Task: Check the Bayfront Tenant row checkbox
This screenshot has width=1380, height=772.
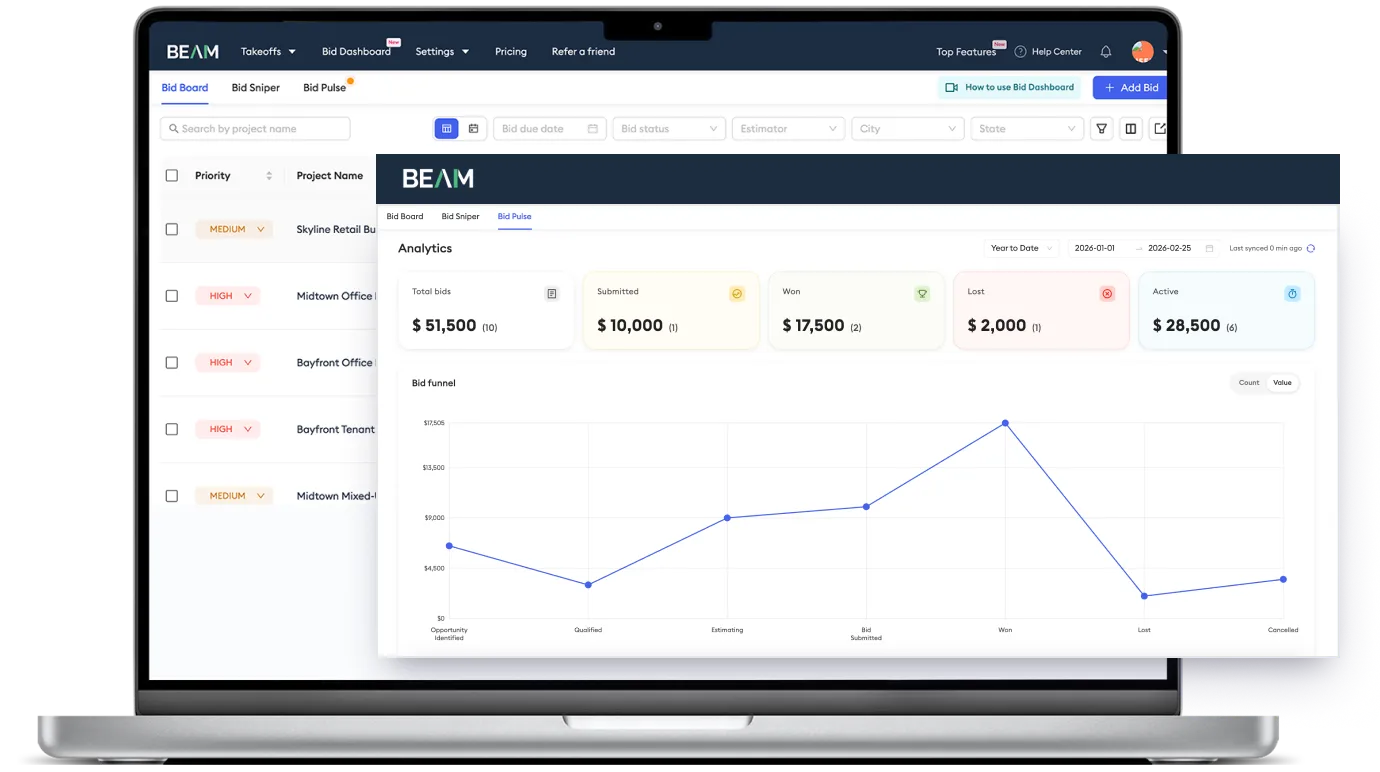Action: tap(172, 429)
